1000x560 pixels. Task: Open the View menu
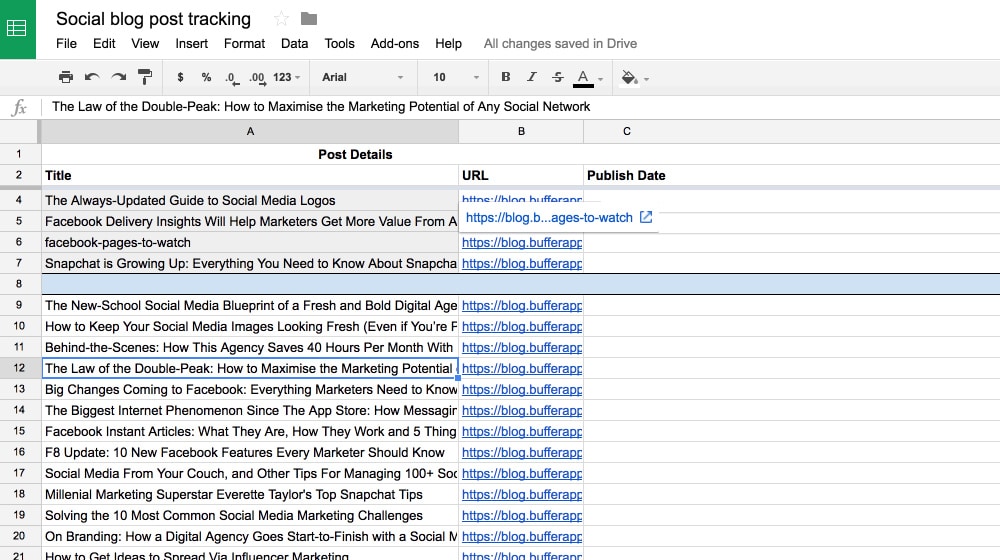coord(145,43)
